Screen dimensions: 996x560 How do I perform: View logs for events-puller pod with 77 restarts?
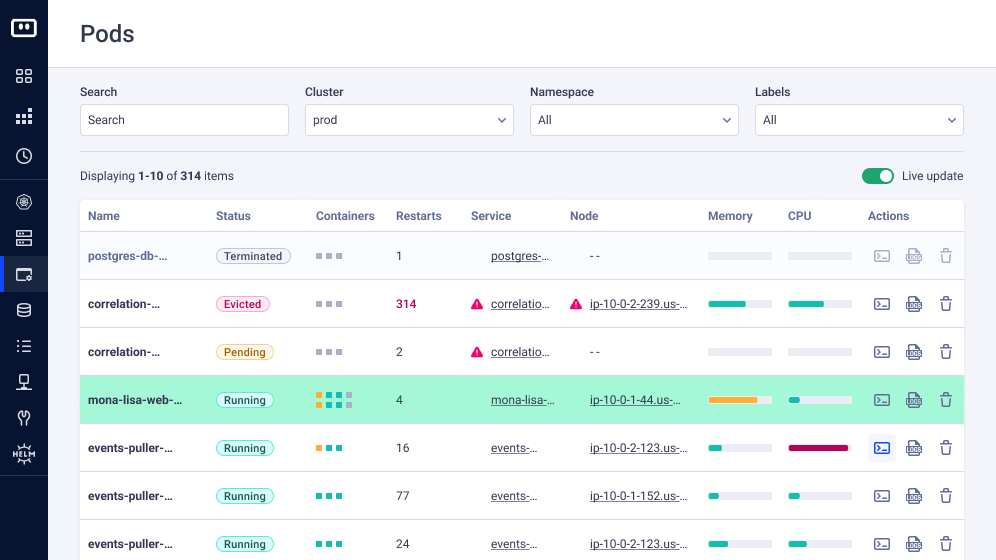(x=913, y=496)
